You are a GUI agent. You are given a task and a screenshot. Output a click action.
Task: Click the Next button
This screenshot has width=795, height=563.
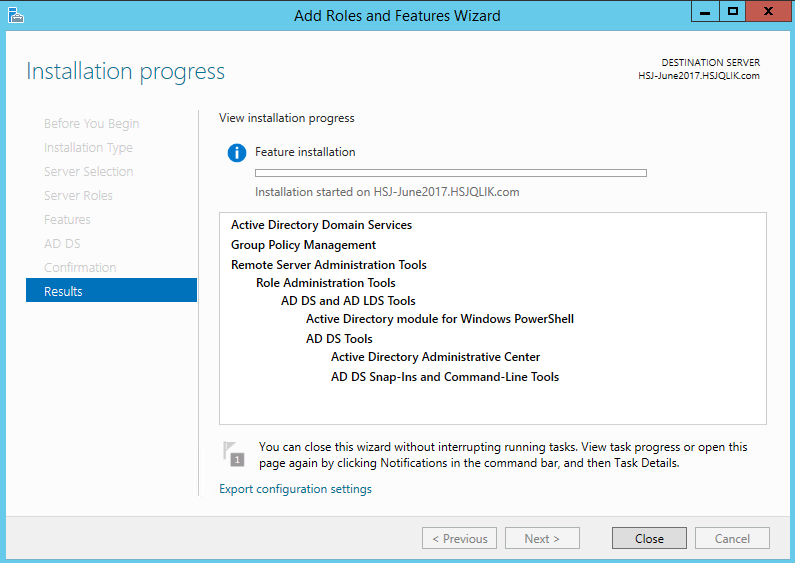coord(542,538)
